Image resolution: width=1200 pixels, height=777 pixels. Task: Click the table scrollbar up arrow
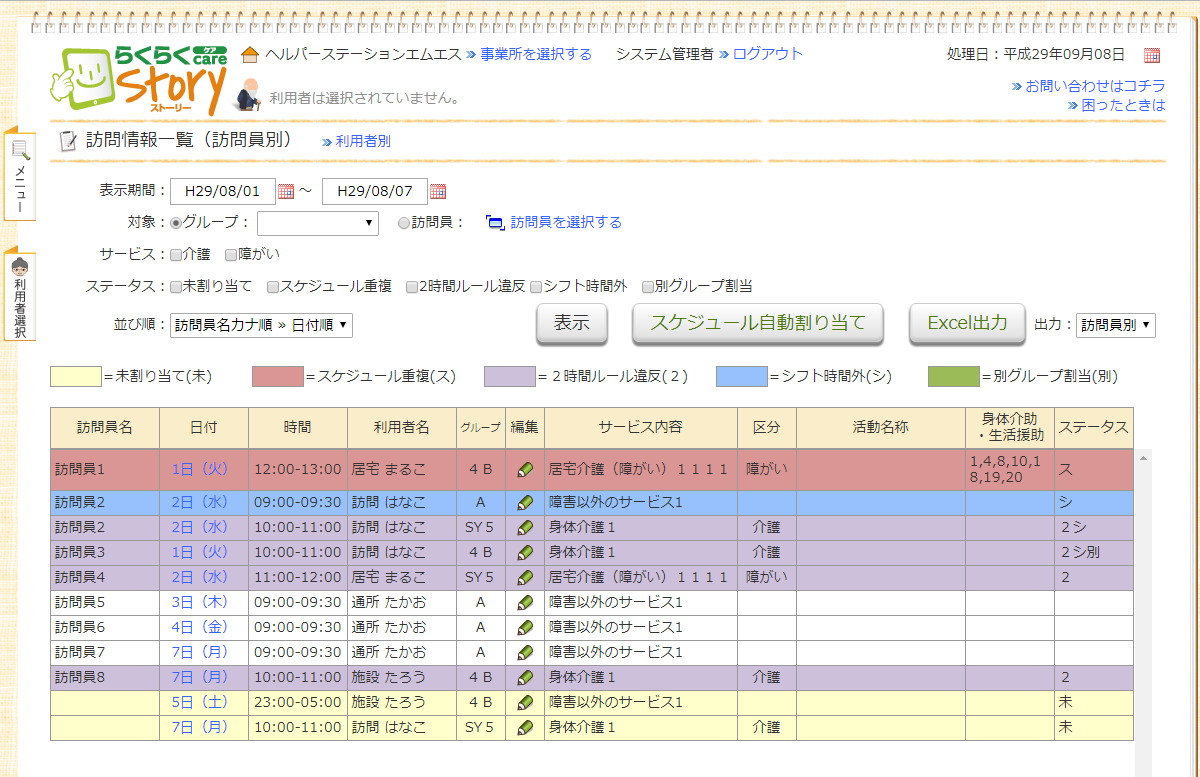[x=1142, y=457]
